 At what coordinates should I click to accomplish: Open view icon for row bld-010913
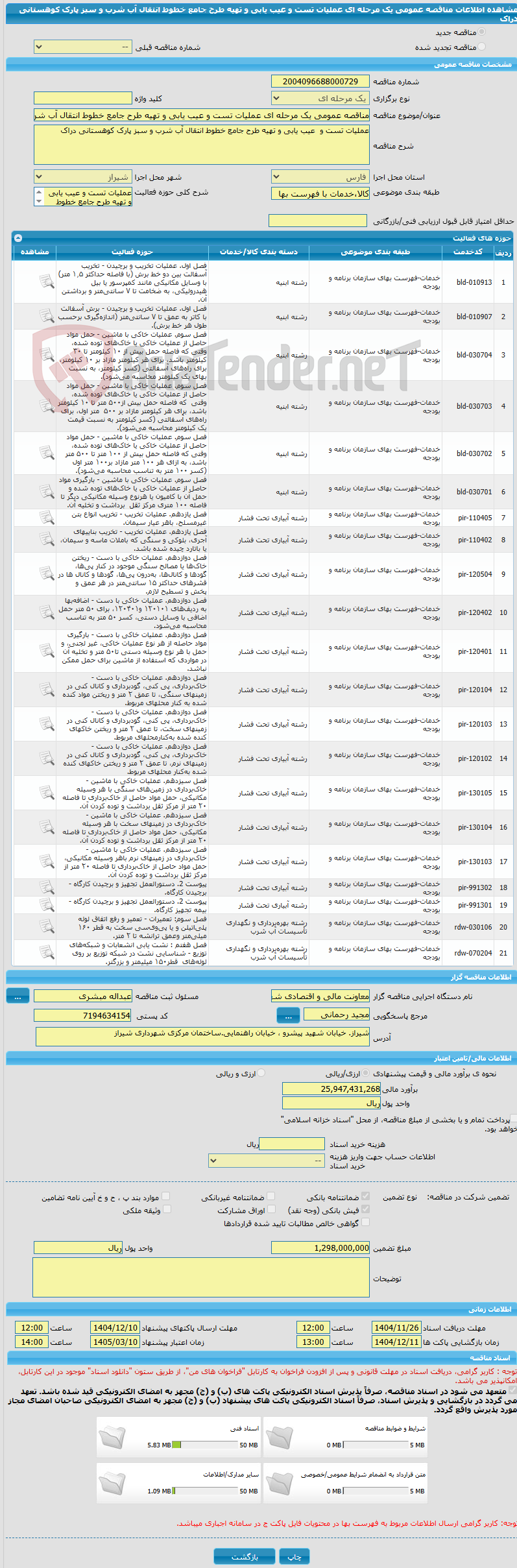tap(46, 282)
